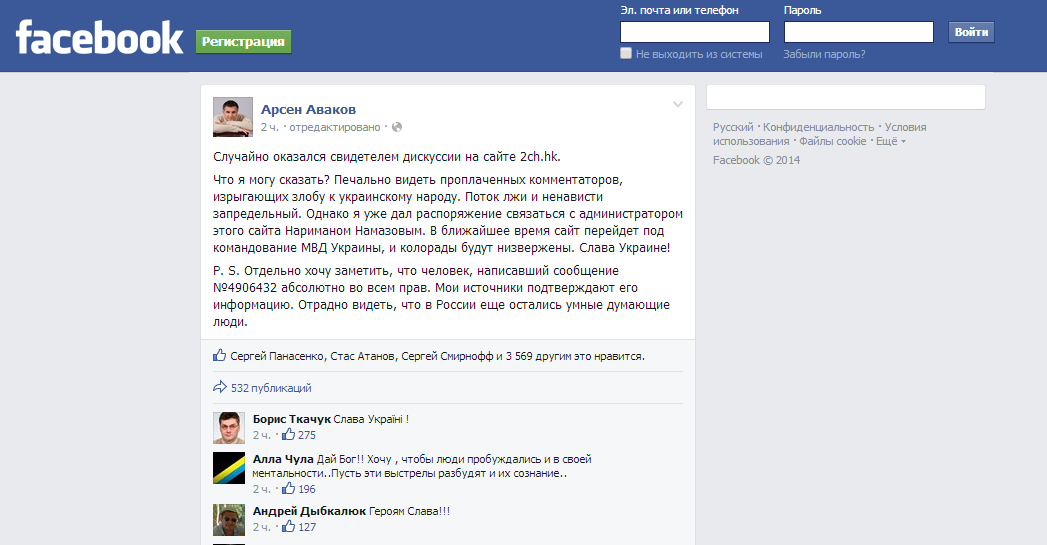Open Стас Атанов's profile link
This screenshot has height=545, width=1047.
363,357
